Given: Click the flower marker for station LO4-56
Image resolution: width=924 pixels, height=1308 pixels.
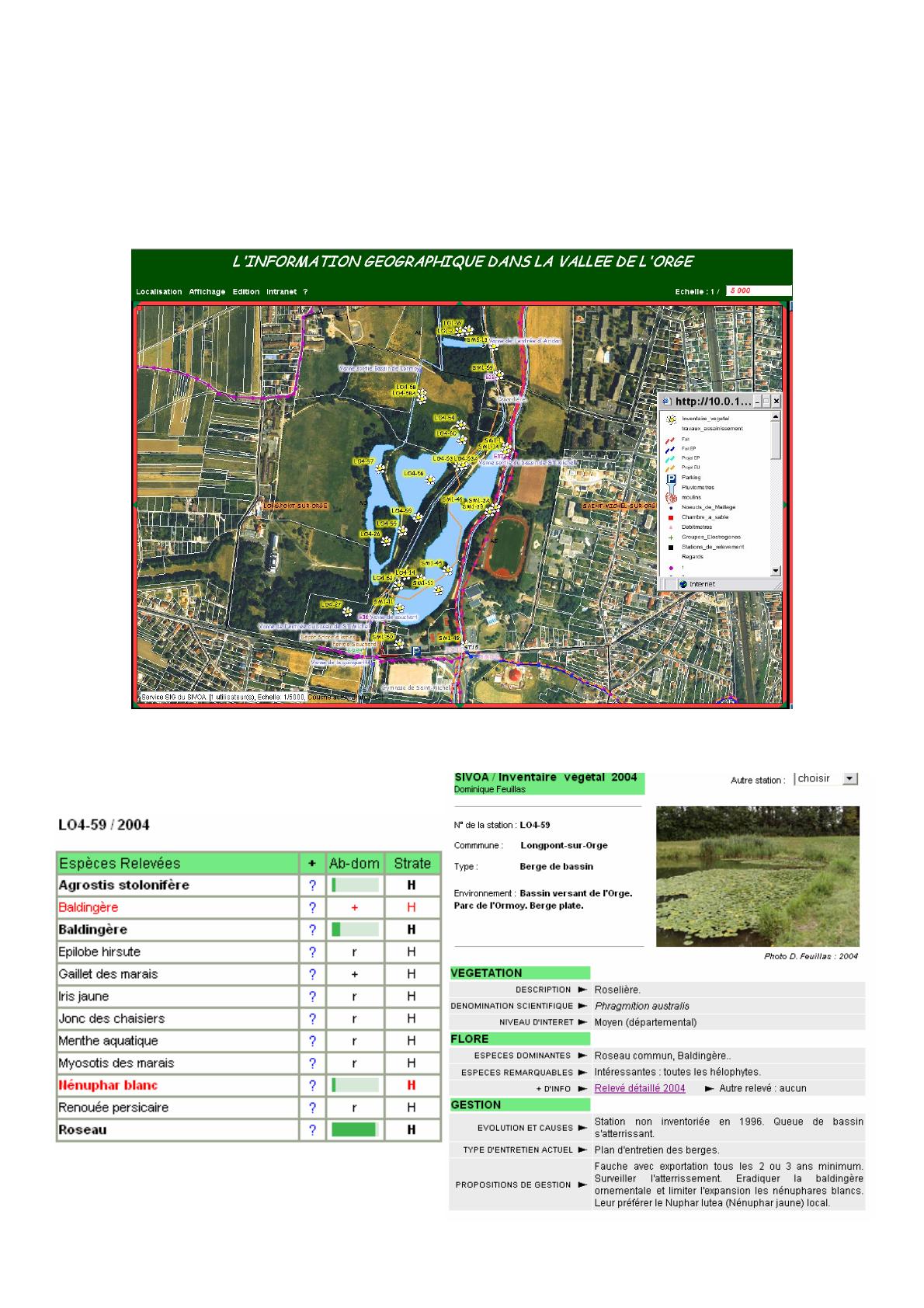Looking at the screenshot, I should 430,479.
